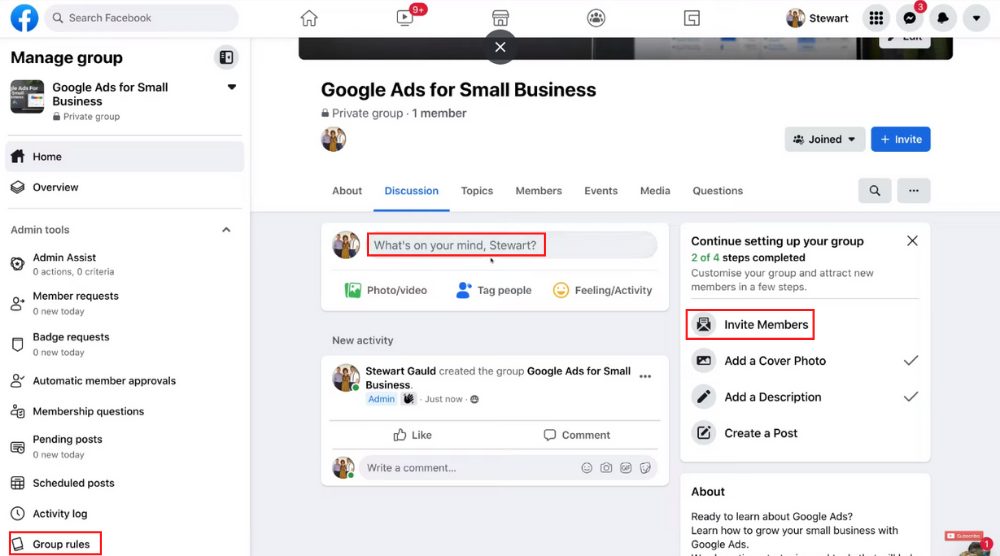The width and height of the screenshot is (1000, 556).
Task: Open Member requests
Action: point(124,303)
